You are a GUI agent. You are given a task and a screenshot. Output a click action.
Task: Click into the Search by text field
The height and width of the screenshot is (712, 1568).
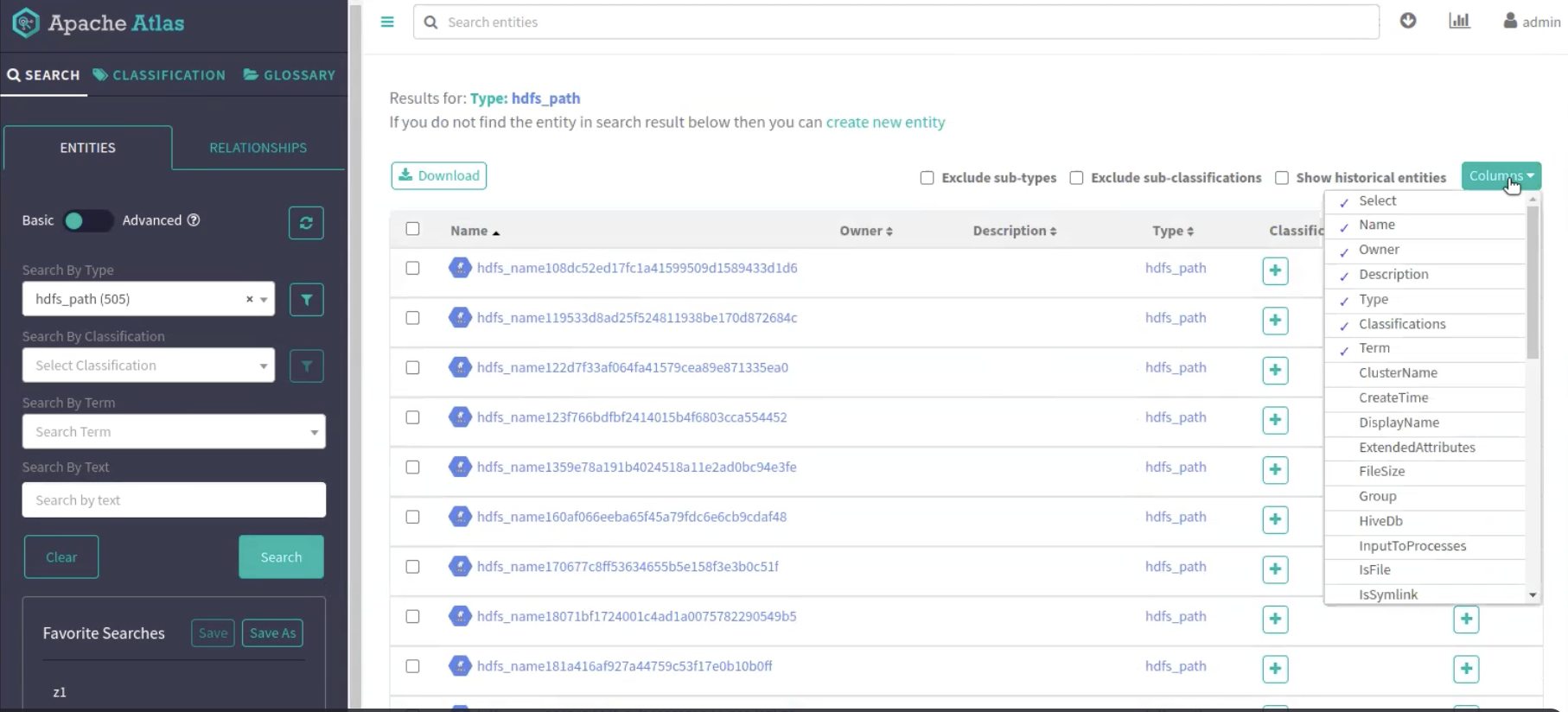[174, 500]
